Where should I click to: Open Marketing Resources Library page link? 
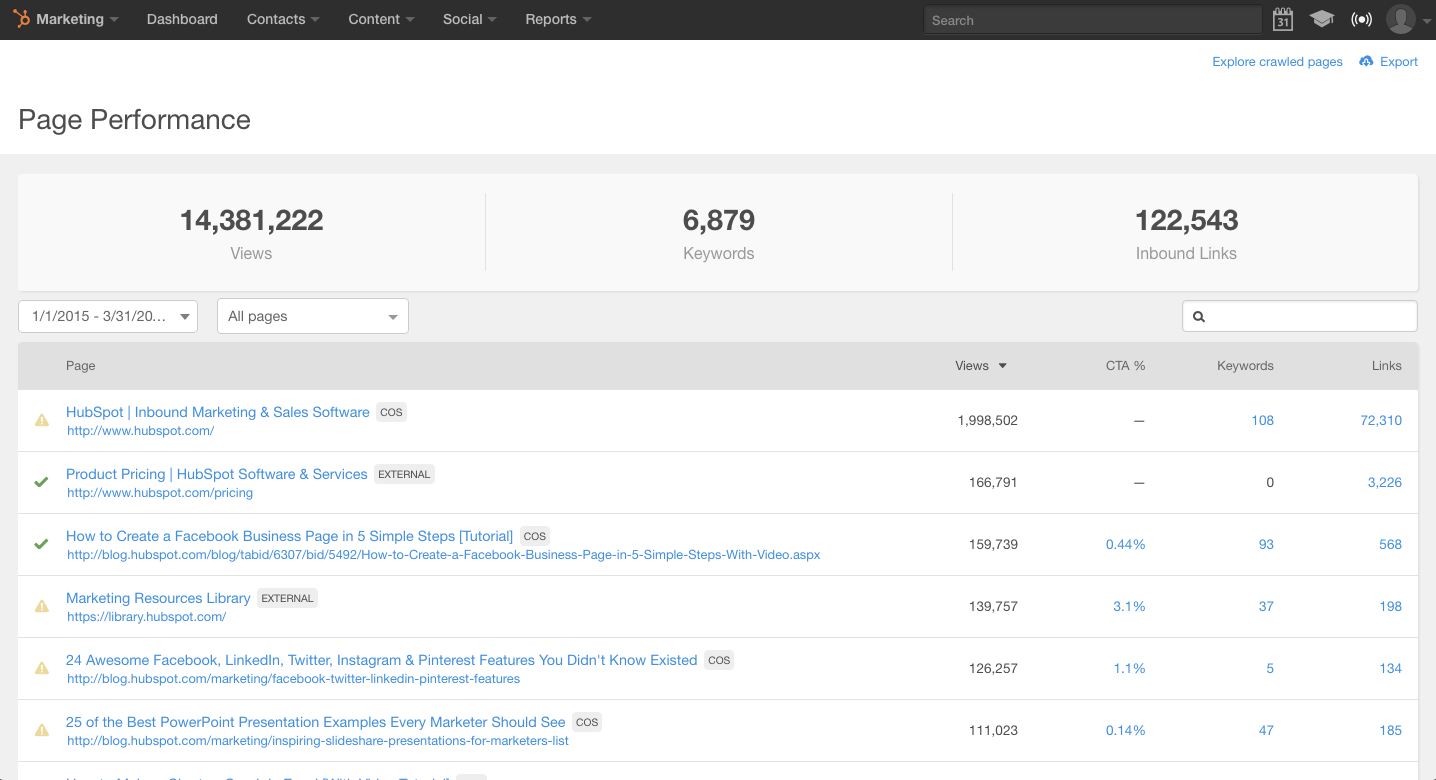(x=158, y=598)
